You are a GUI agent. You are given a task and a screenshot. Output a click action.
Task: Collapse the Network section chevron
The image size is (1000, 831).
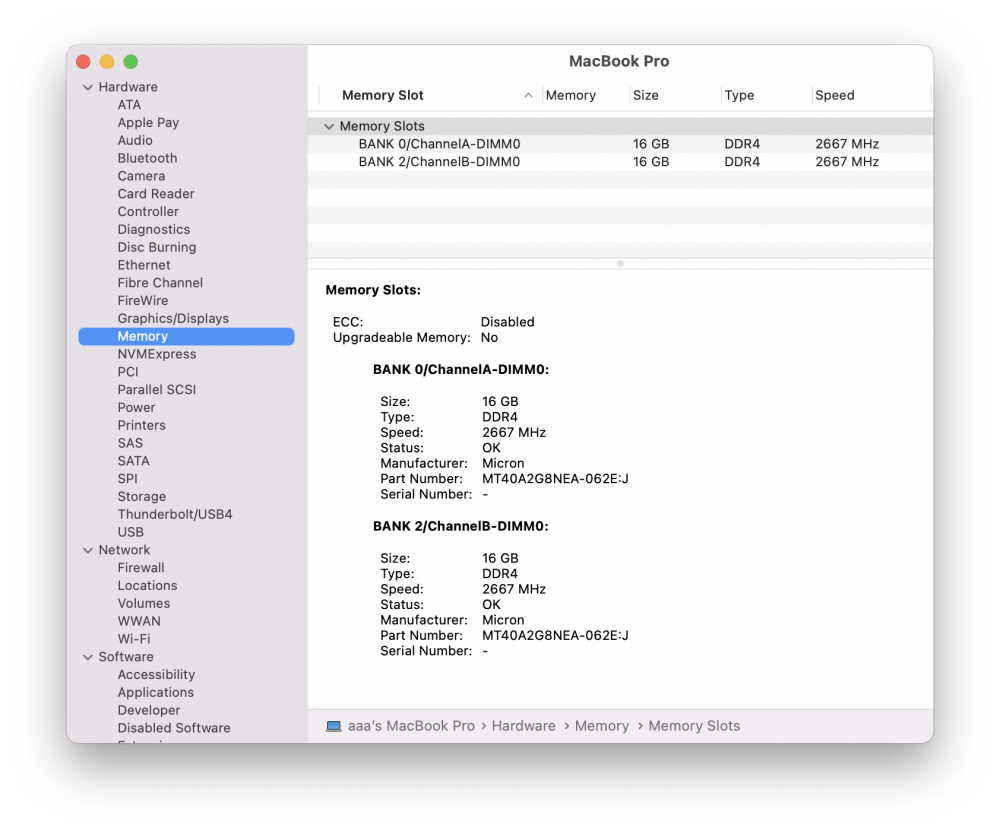tap(88, 550)
